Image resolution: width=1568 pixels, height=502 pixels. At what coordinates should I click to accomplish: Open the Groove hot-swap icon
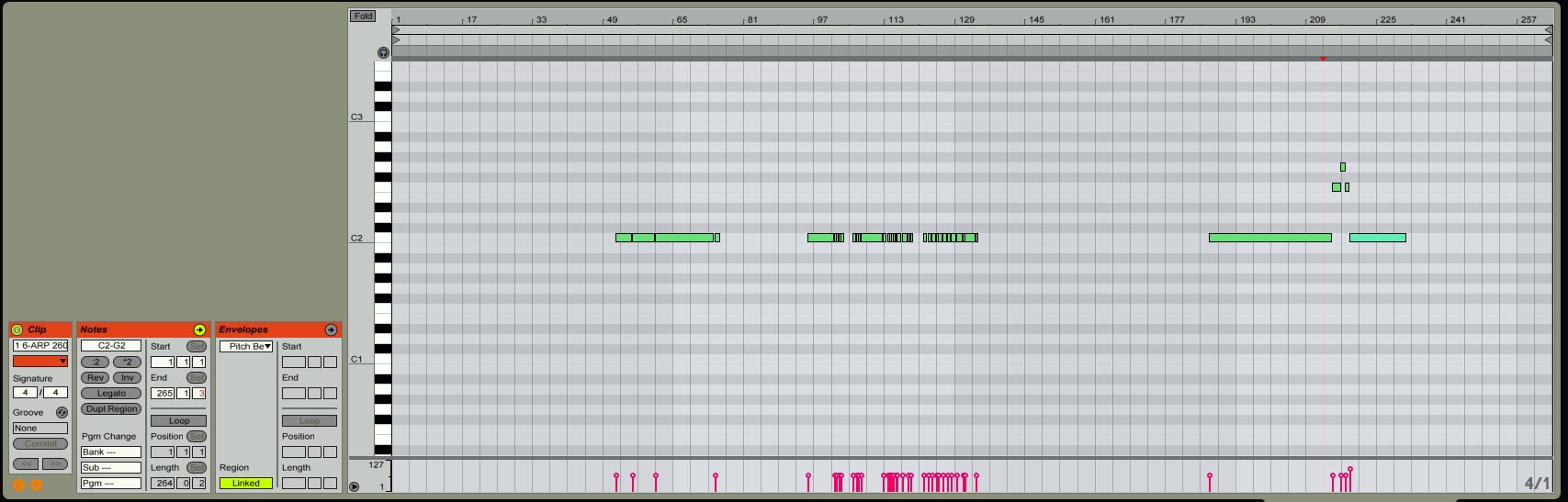click(62, 413)
